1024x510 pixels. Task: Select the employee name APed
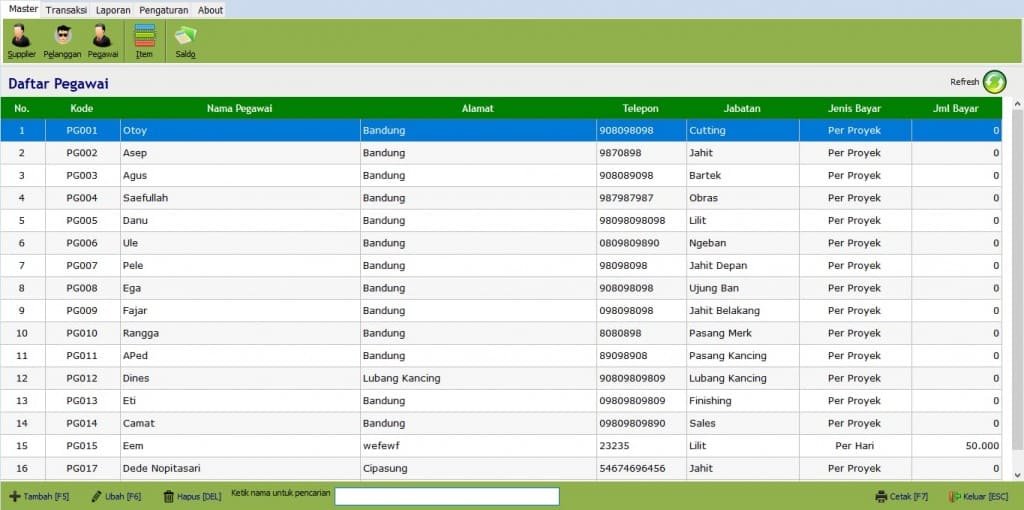[135, 356]
